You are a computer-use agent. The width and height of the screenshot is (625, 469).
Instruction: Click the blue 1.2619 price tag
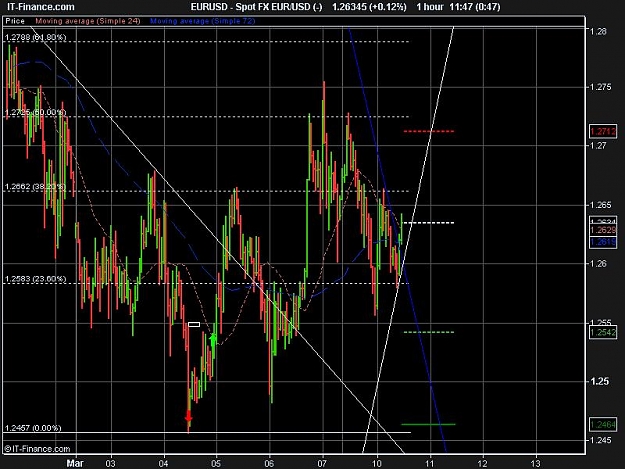tap(603, 242)
